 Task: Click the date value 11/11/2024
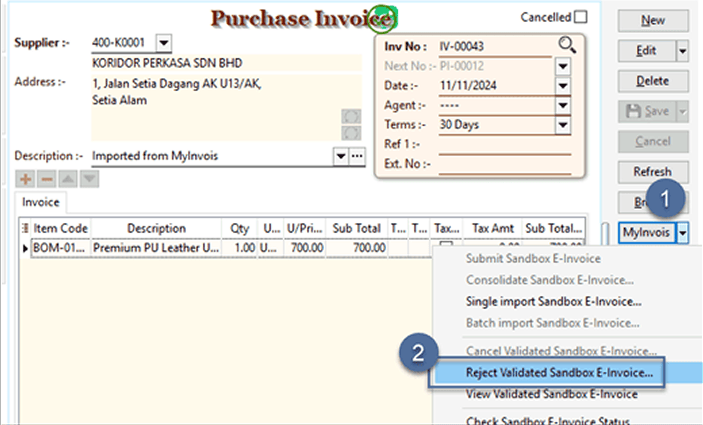tap(468, 86)
